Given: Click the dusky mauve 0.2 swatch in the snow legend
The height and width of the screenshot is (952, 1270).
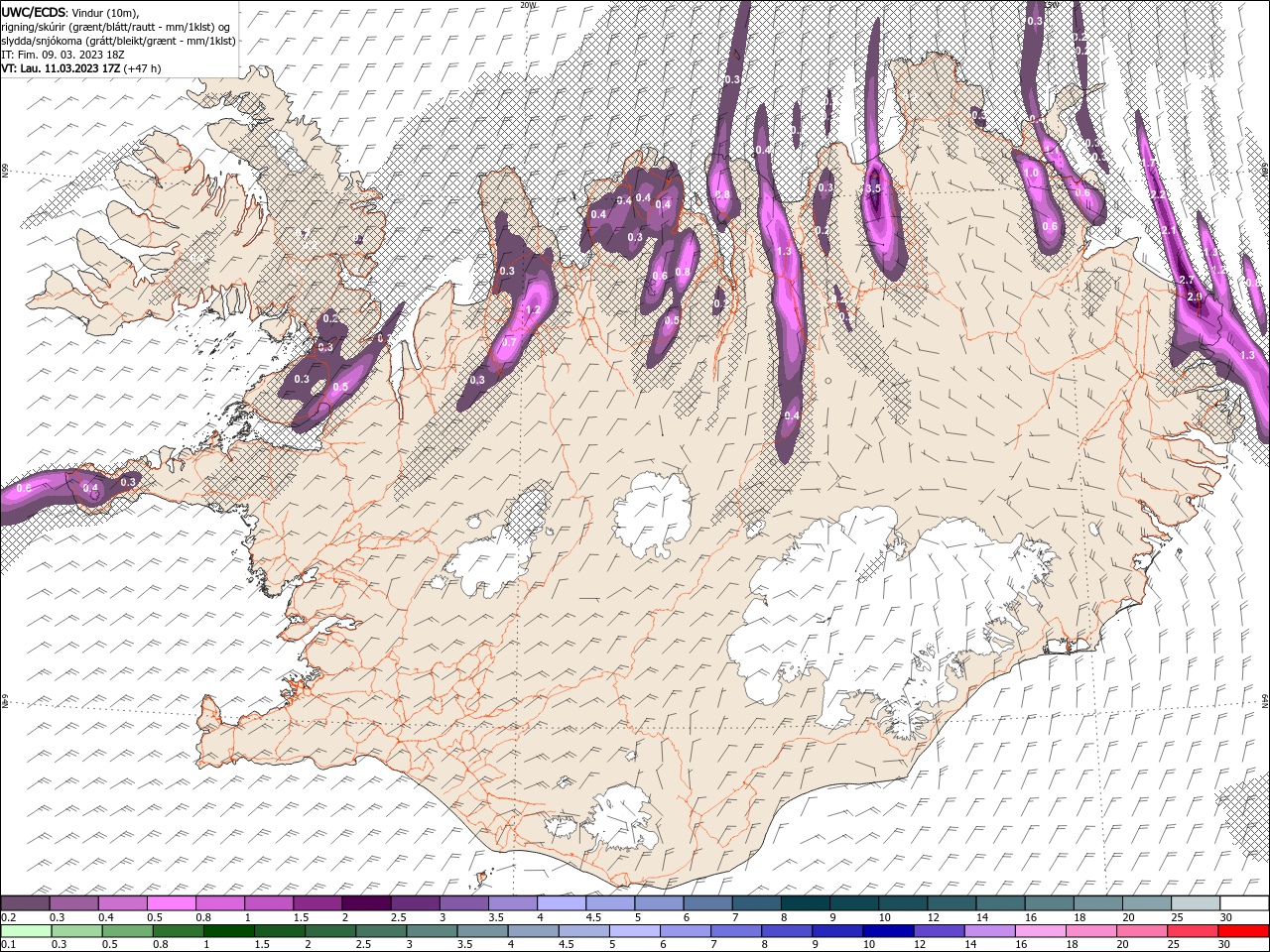Looking at the screenshot, I should 25,903.
